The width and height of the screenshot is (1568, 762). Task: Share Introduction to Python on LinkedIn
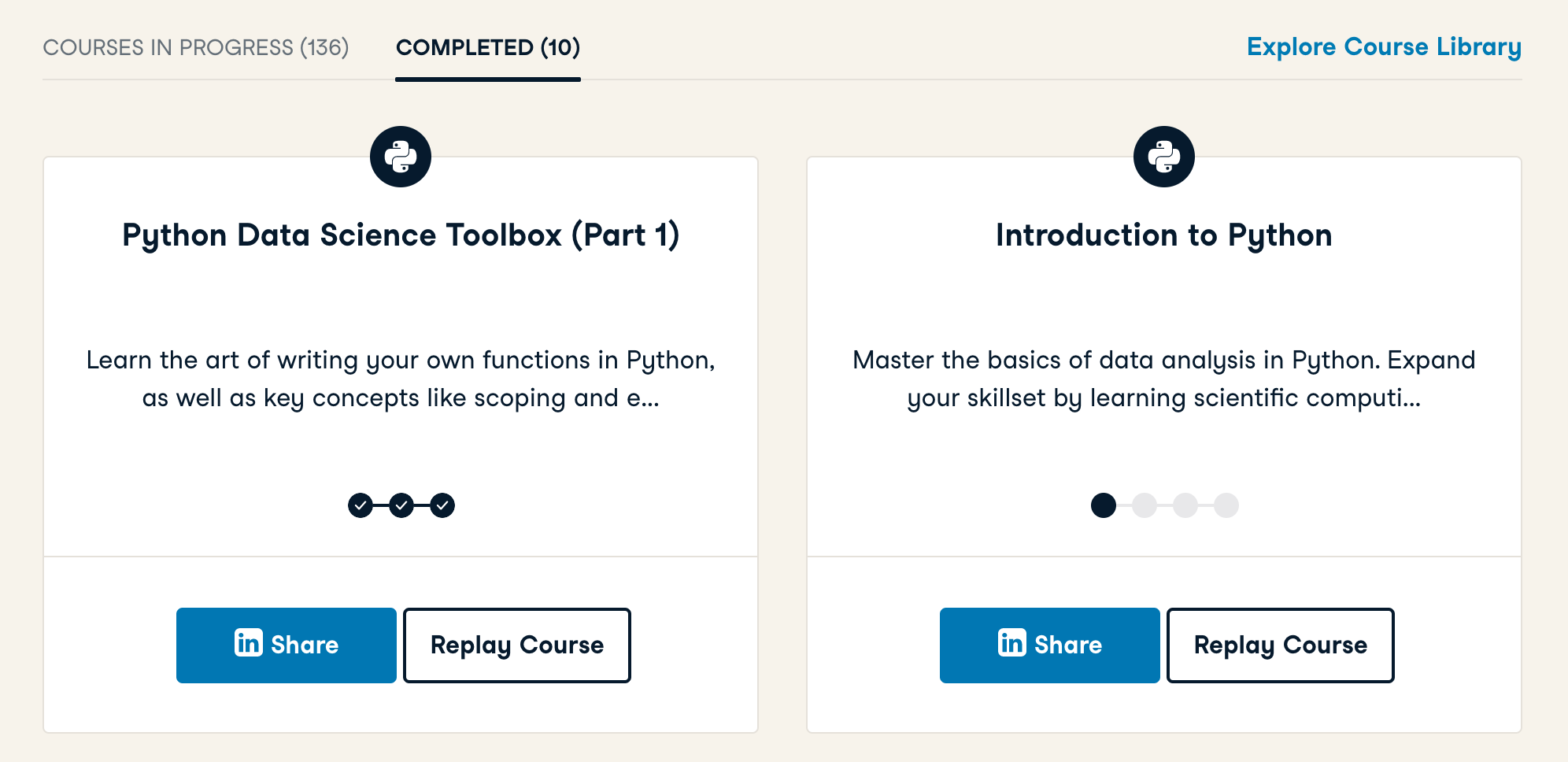click(1050, 645)
